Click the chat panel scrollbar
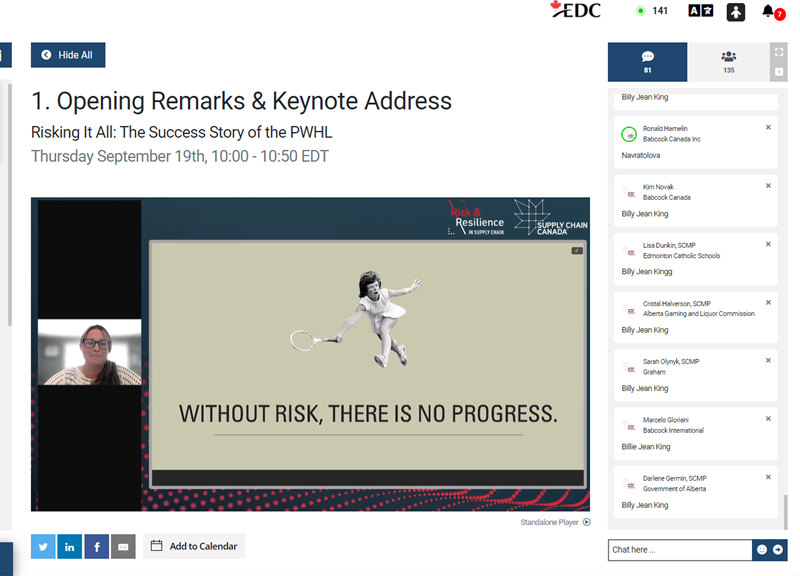This screenshot has width=800, height=576. (786, 512)
